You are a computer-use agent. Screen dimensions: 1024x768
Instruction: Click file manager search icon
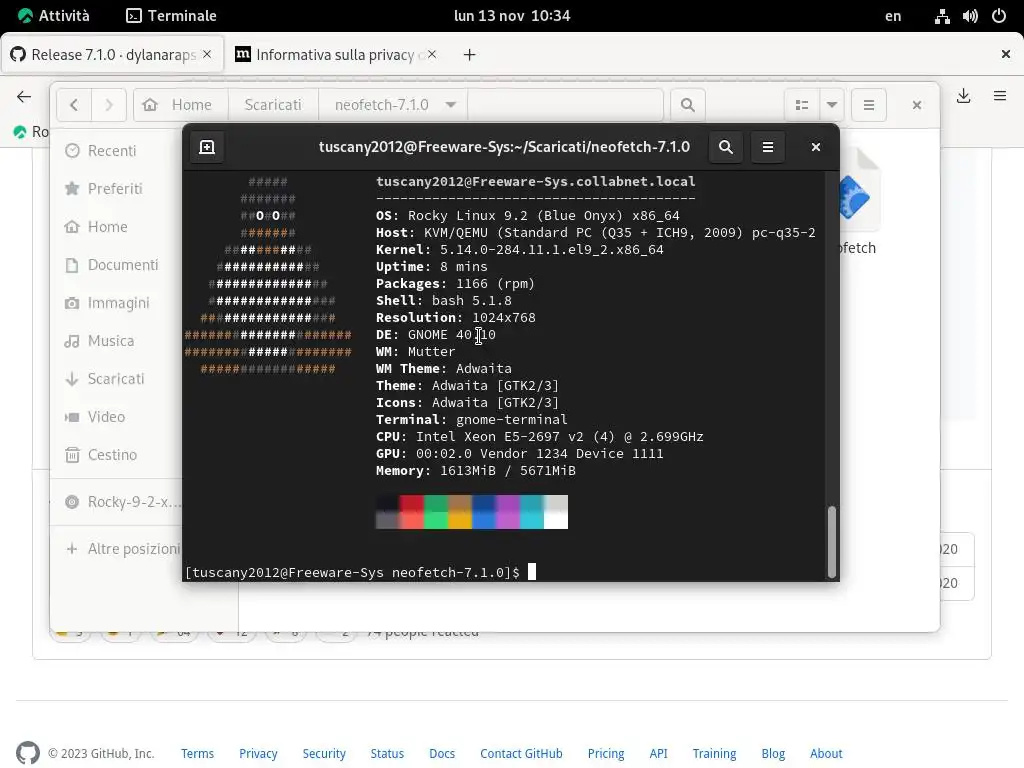pyautogui.click(x=688, y=105)
